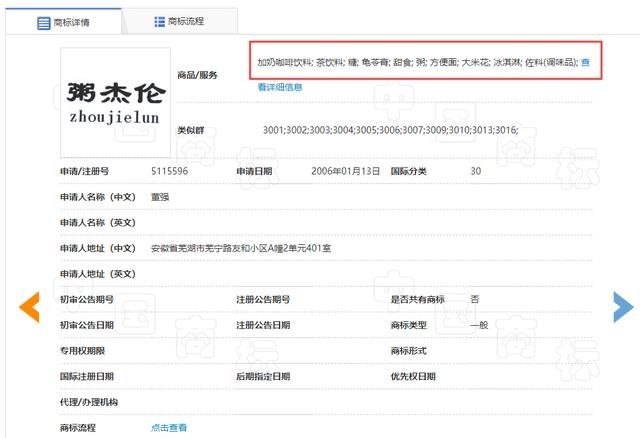Screen dimensions: 640x438
Task: Open the 商标详情 tab
Action: (63, 22)
